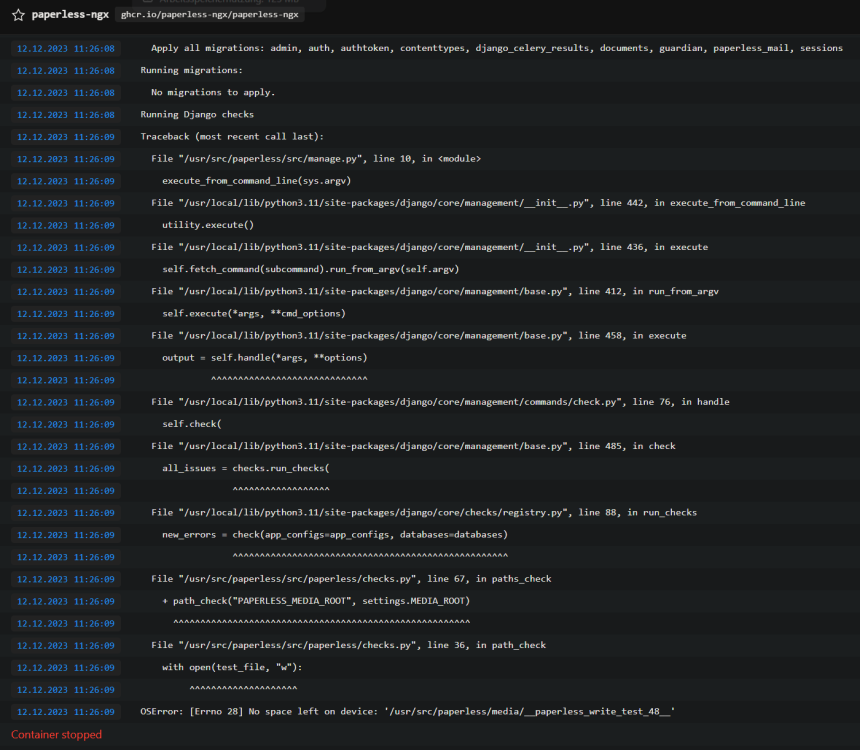Click timestamp beside 'execute_from_command_line(sys.argv)'
Image resolution: width=860 pixels, height=750 pixels.
pos(66,181)
